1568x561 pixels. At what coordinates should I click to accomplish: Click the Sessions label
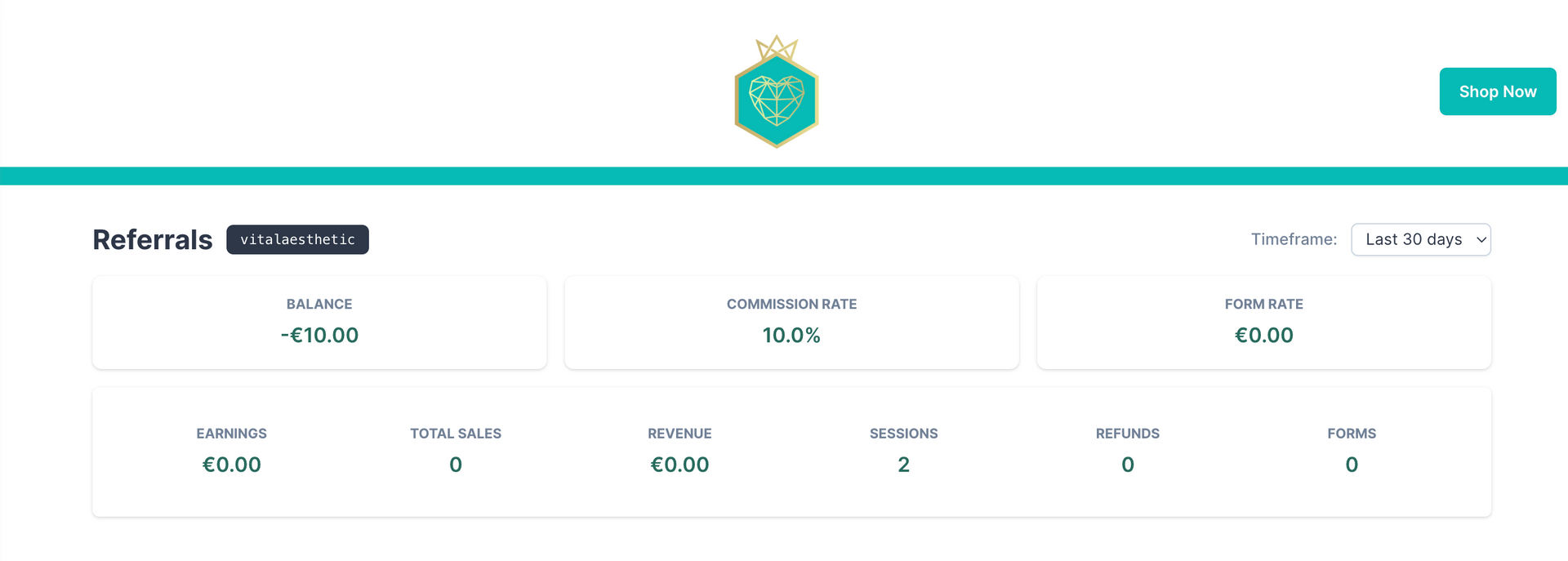[x=903, y=434]
